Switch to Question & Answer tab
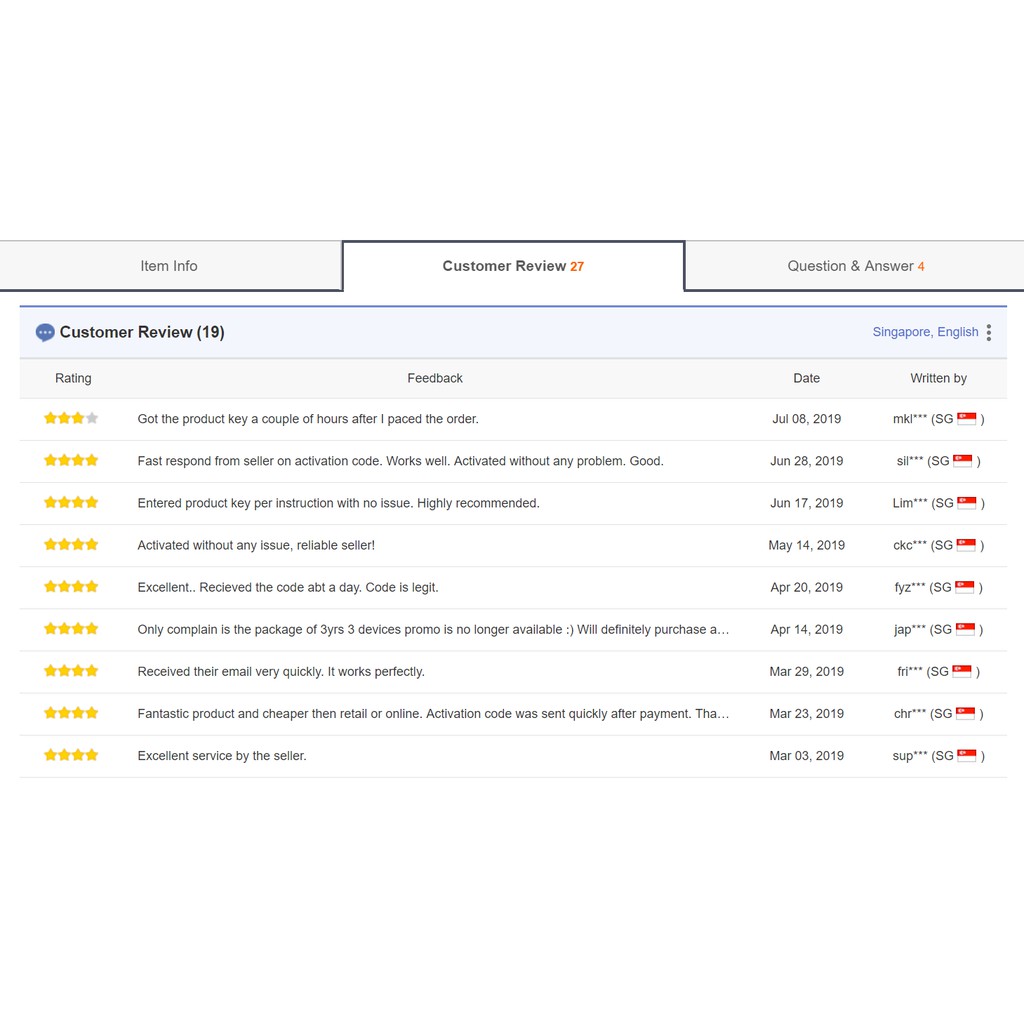This screenshot has height=1024, width=1024. tap(855, 266)
